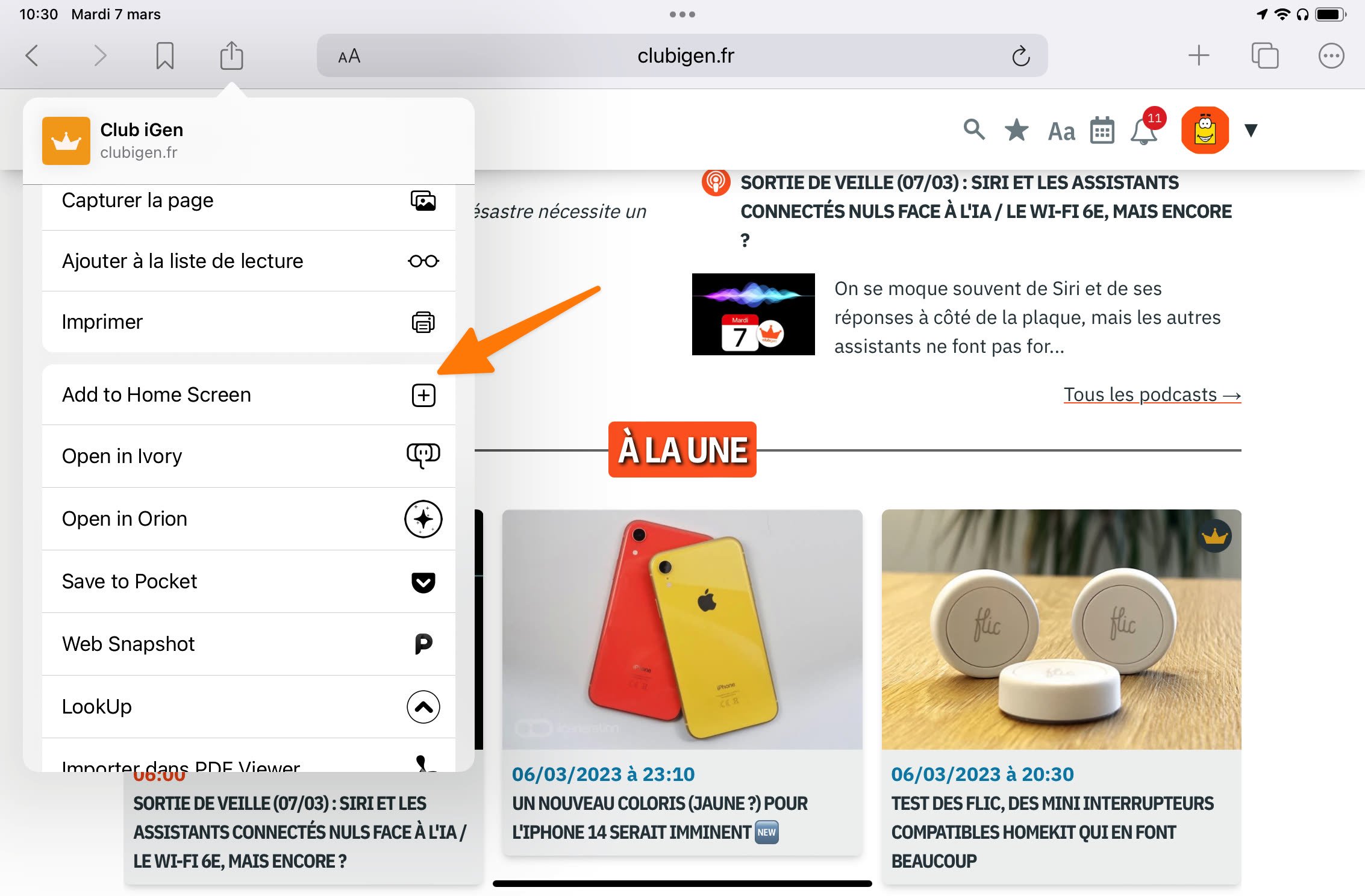Tap the Safari forward arrow
The height and width of the screenshot is (896, 1365).
(100, 56)
